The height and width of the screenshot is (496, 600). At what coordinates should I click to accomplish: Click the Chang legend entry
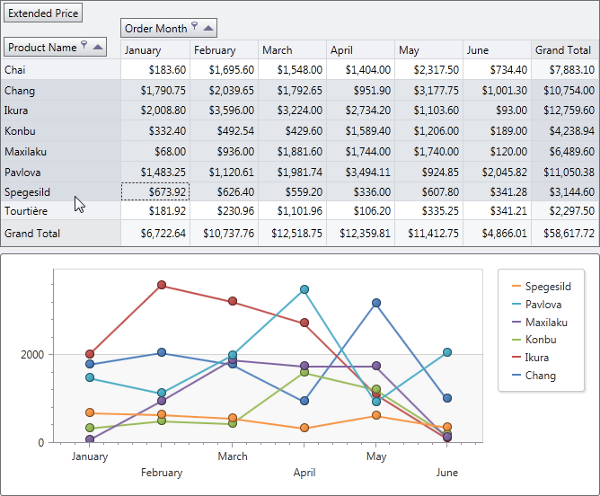pyautogui.click(x=540, y=376)
